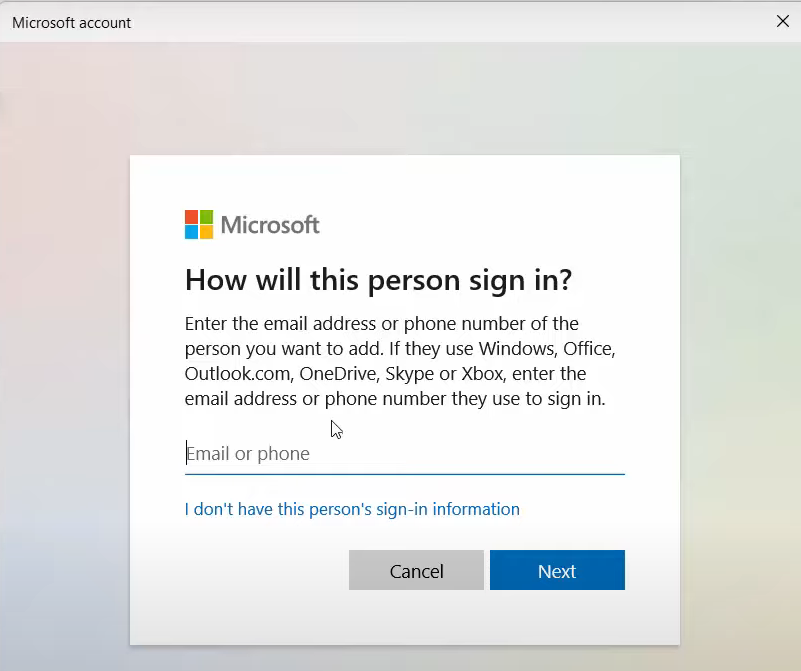
Task: Focus the Email or phone field
Action: tap(404, 454)
